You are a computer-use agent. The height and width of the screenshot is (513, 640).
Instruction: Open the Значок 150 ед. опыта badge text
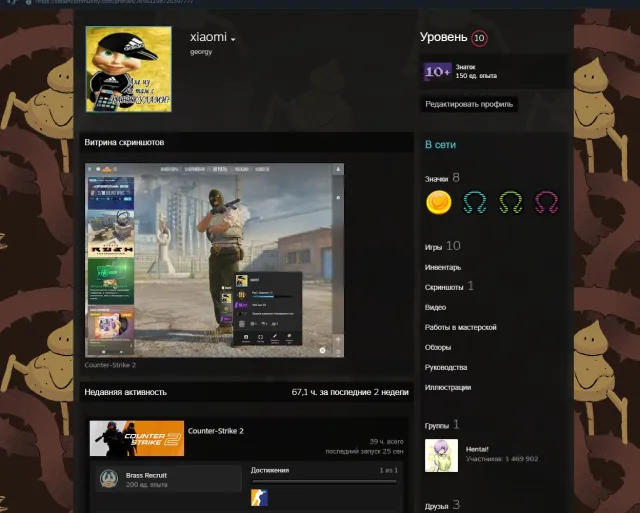tap(476, 71)
